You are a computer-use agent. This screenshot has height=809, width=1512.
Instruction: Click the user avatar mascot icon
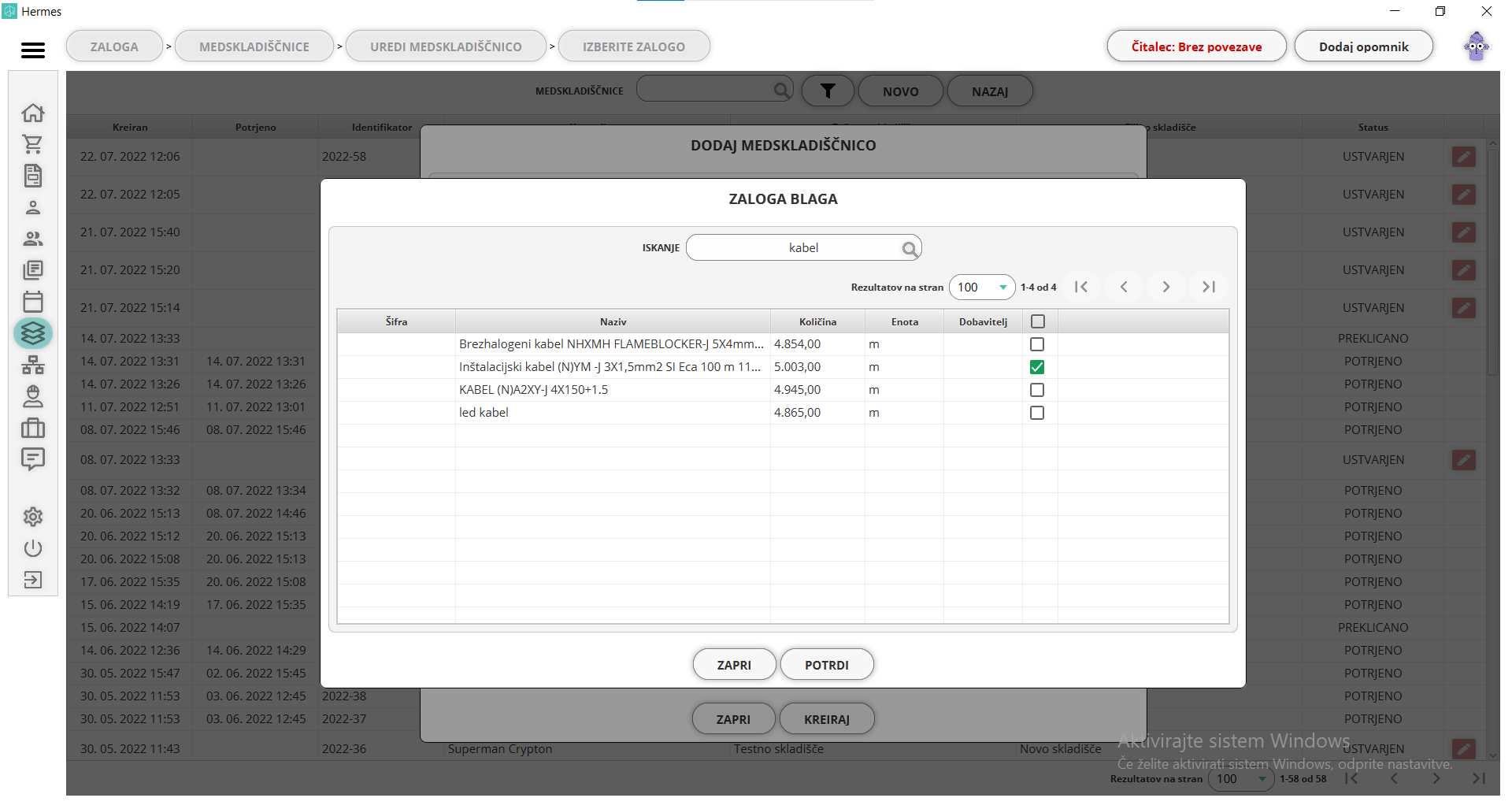point(1477,46)
